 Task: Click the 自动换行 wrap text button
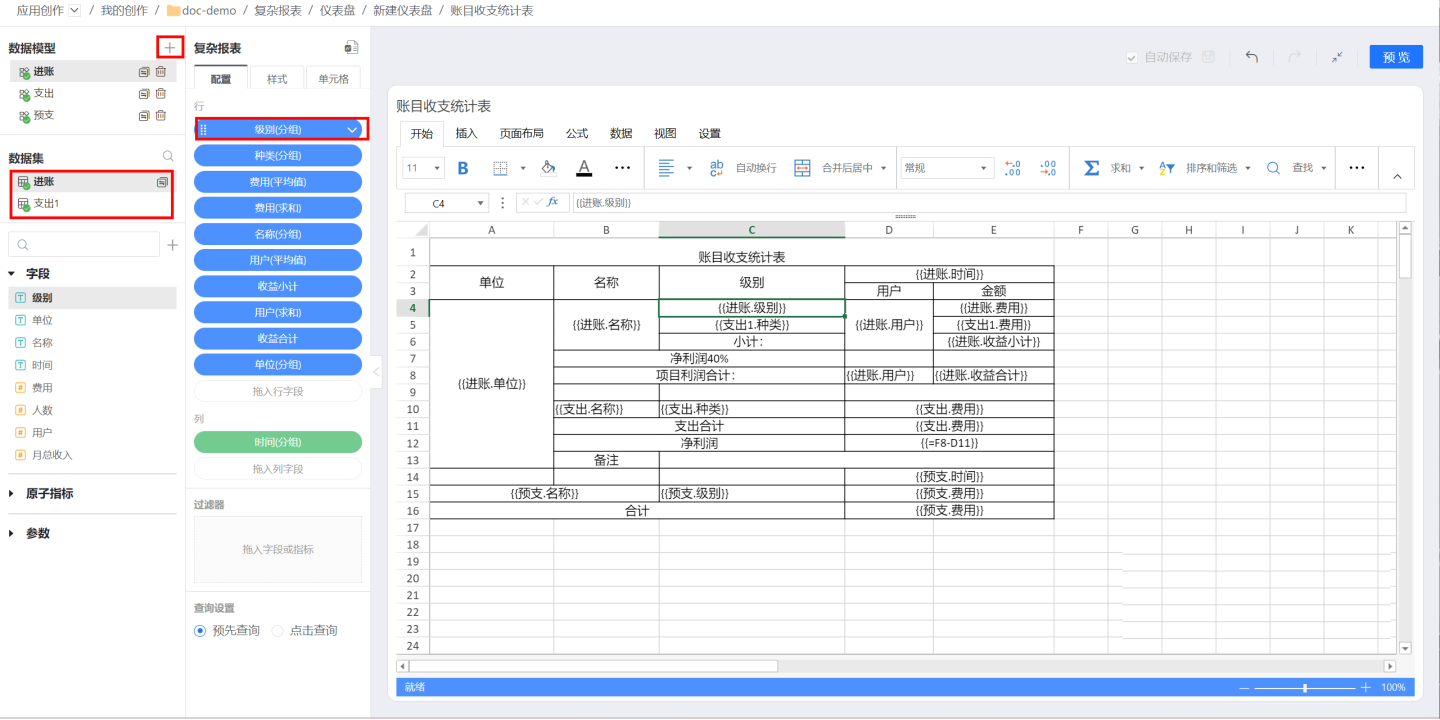(x=745, y=168)
